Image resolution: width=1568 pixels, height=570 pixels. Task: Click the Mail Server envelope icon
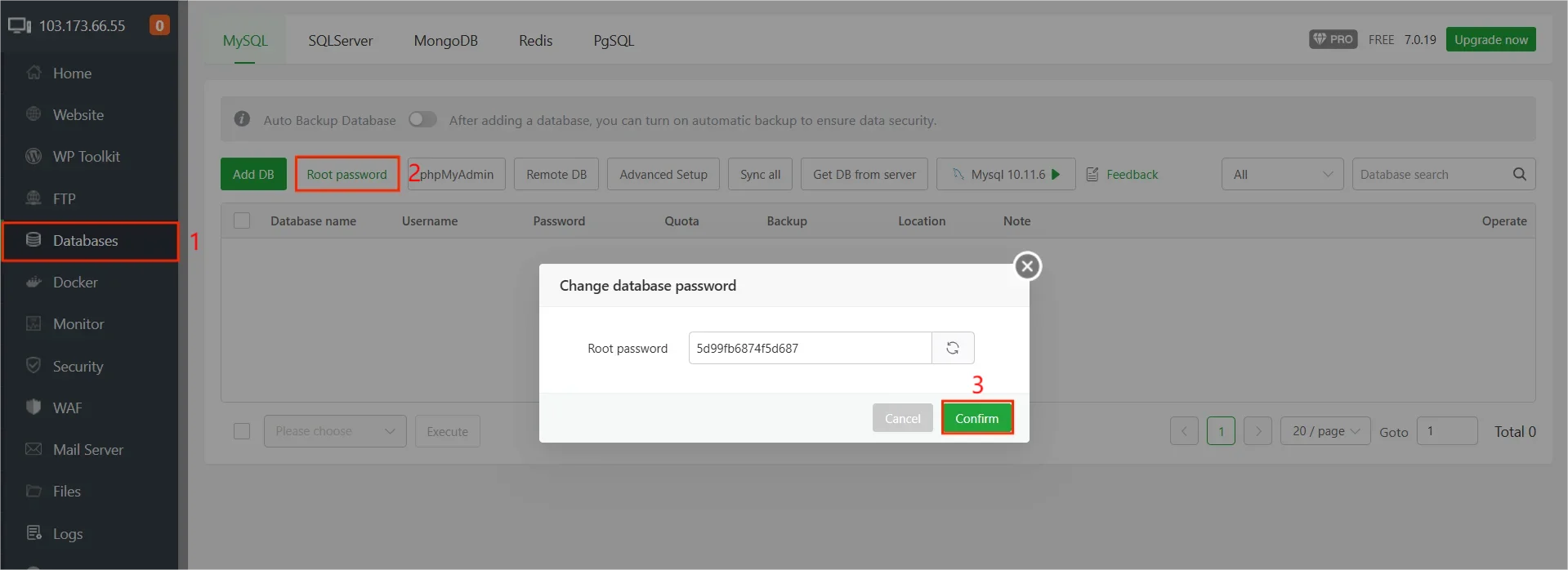(34, 449)
